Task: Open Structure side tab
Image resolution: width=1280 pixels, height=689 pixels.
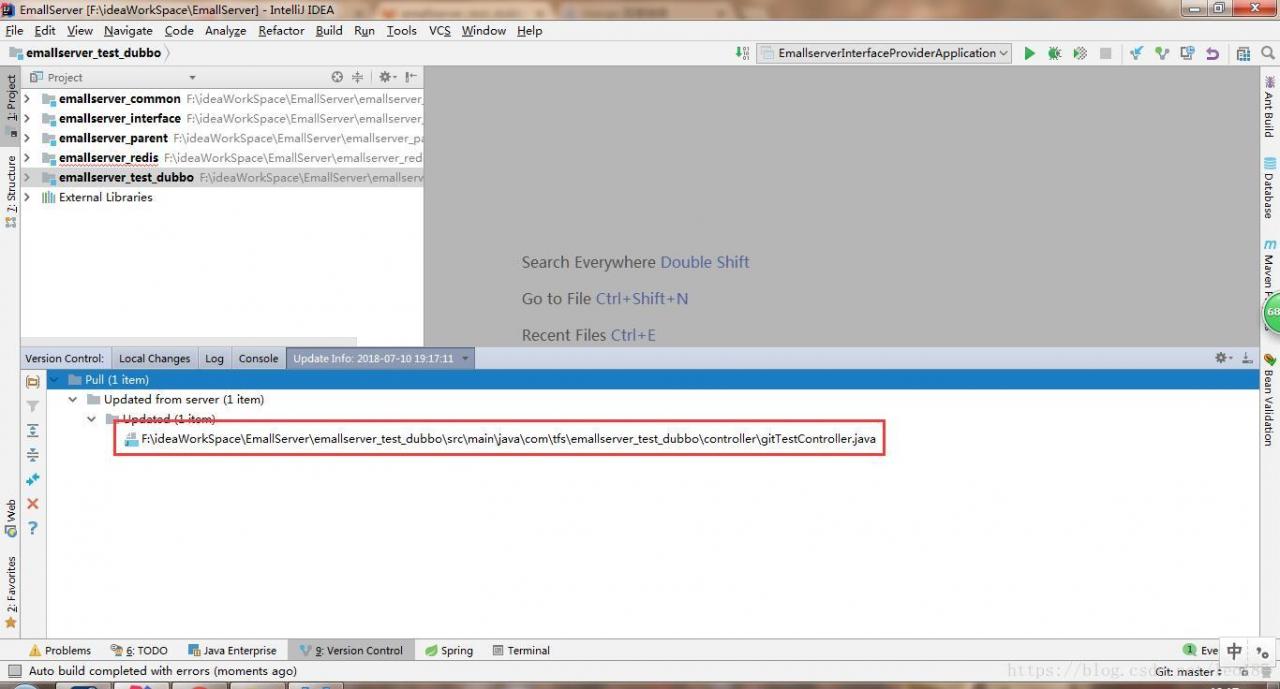Action: click(x=11, y=191)
